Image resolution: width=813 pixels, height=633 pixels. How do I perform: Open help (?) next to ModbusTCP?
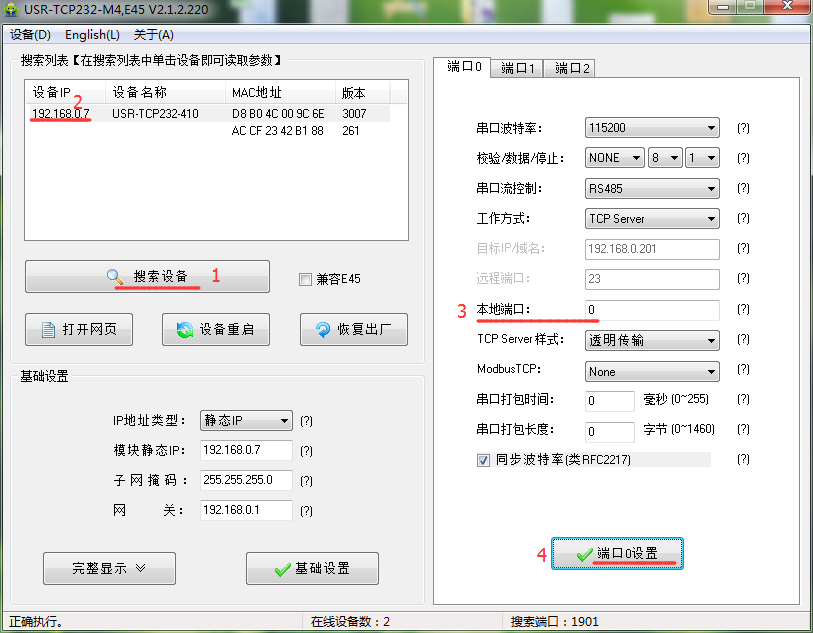click(743, 369)
